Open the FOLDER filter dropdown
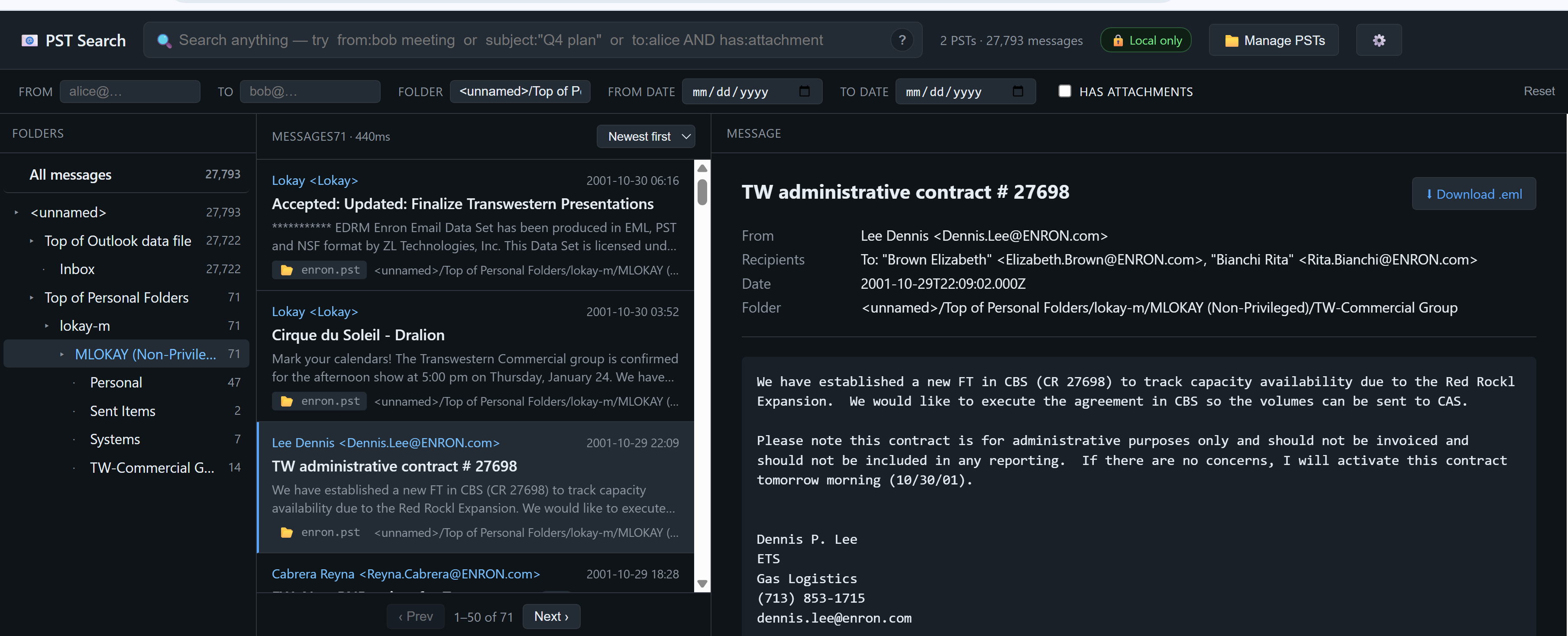 point(519,91)
